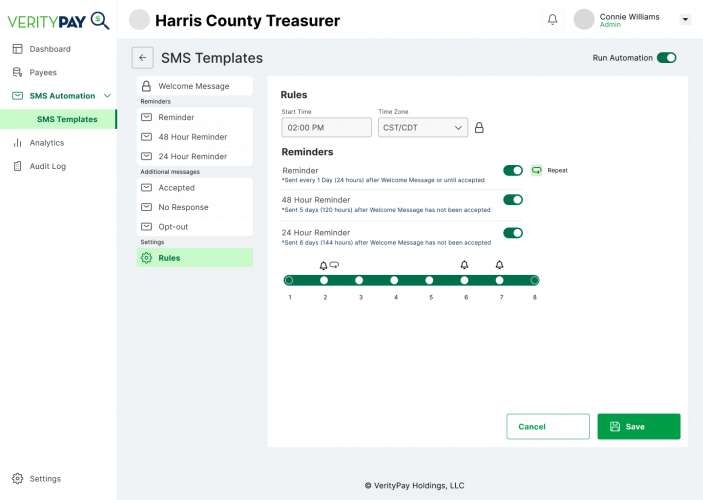Click the Welcome Message lock icon
Screen dimensions: 703x500
[146, 86]
